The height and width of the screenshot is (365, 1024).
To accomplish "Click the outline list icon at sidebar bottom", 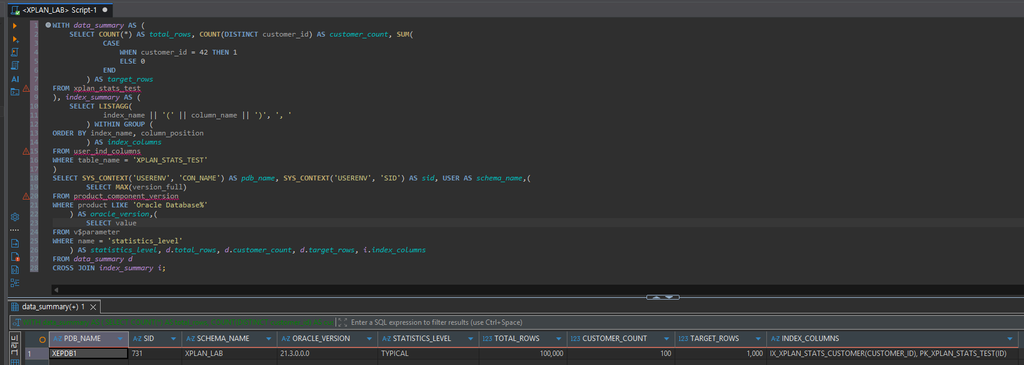I will coord(15,282).
